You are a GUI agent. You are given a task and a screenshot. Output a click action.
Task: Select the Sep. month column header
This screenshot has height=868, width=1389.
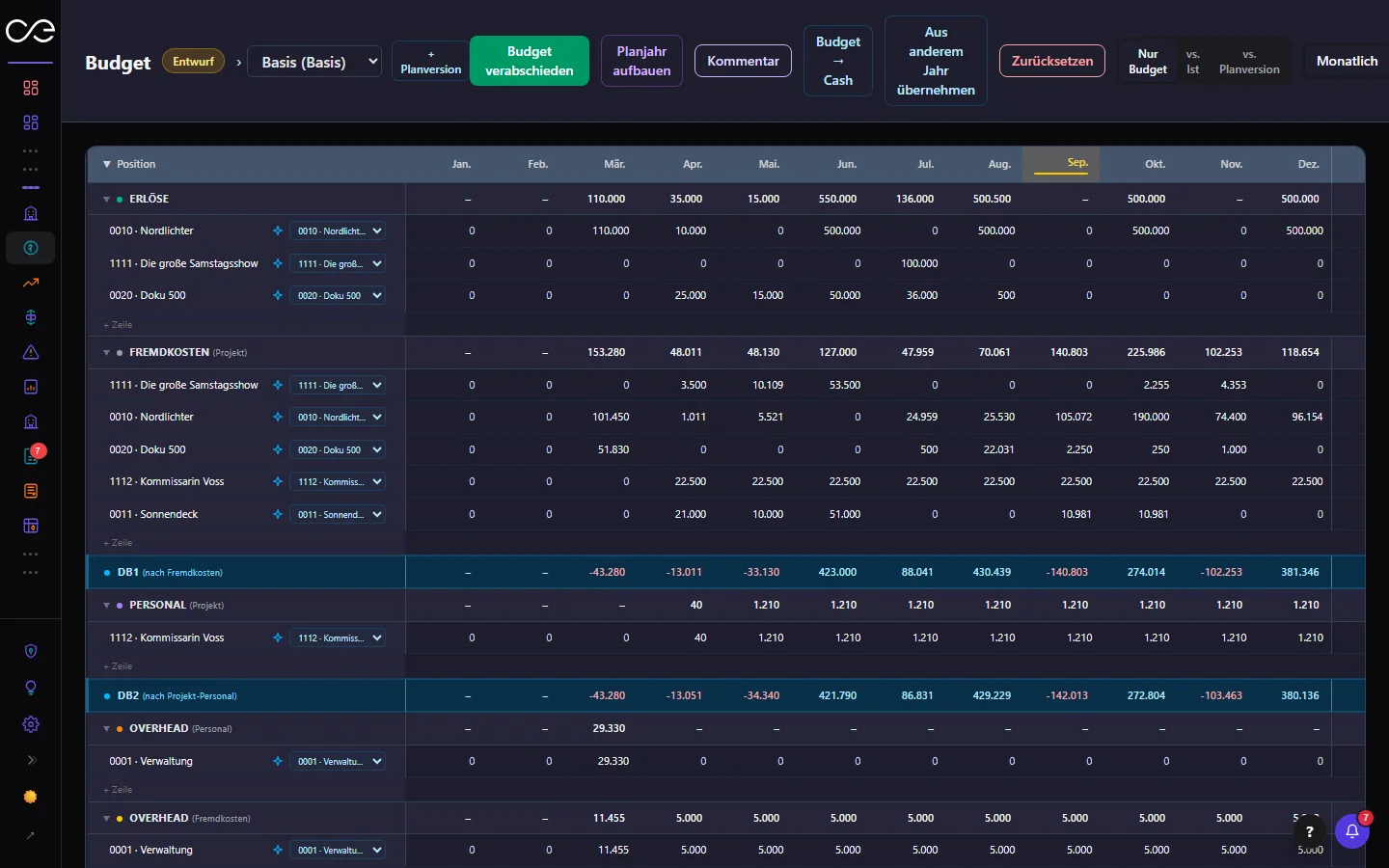pyautogui.click(x=1061, y=164)
